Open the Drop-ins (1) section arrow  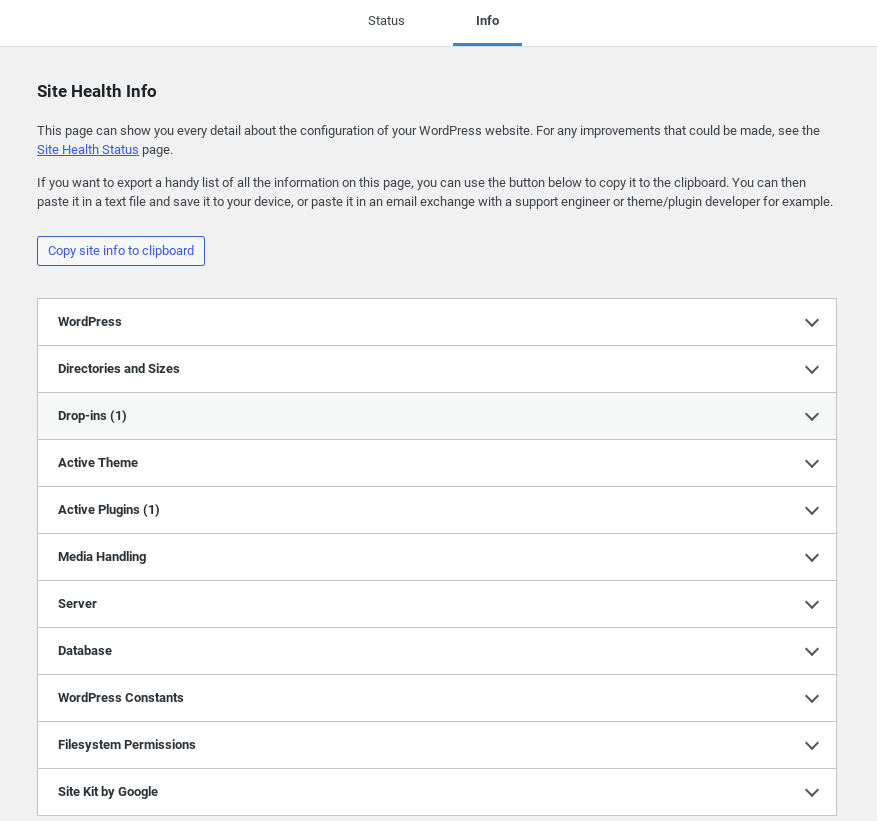tap(811, 416)
